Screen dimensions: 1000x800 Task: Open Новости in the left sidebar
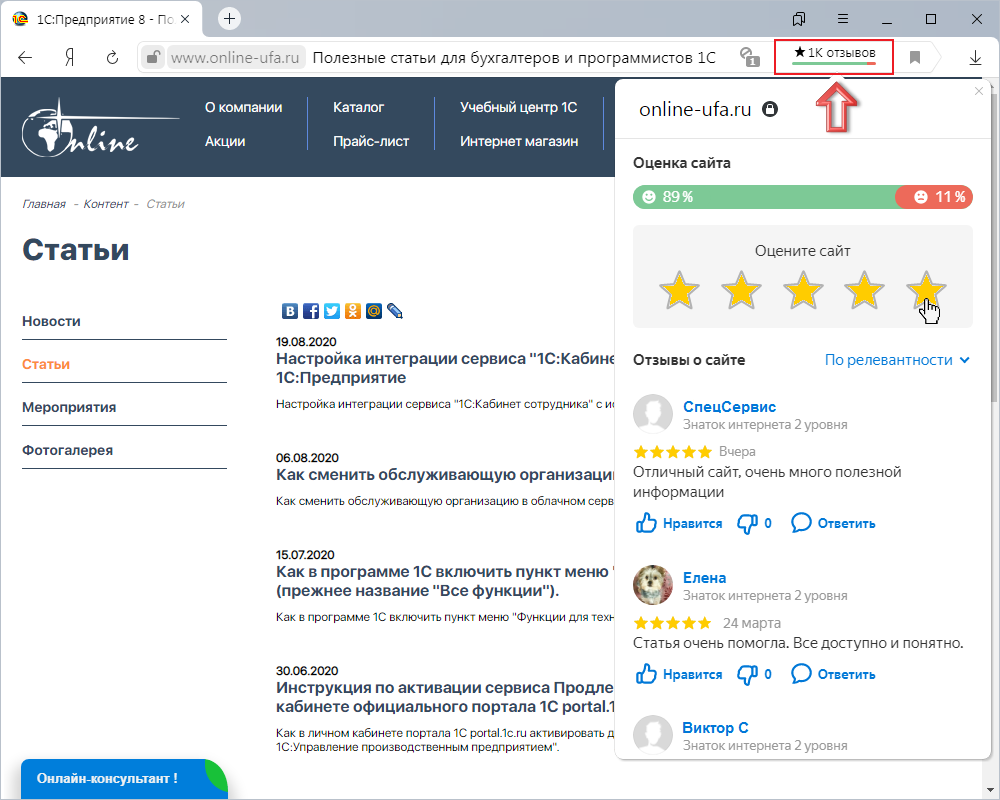point(51,321)
